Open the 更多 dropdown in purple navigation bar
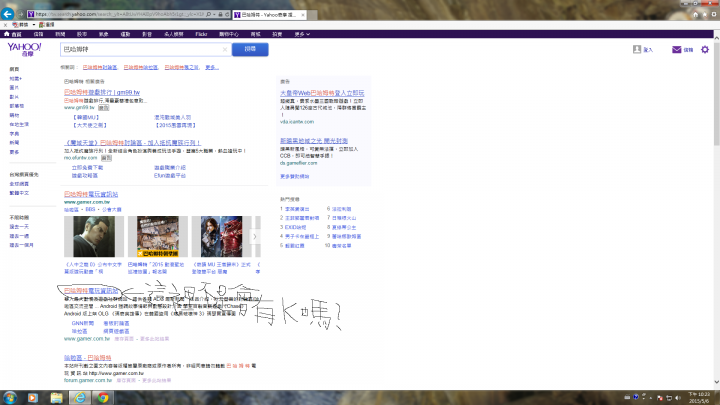 pos(302,34)
